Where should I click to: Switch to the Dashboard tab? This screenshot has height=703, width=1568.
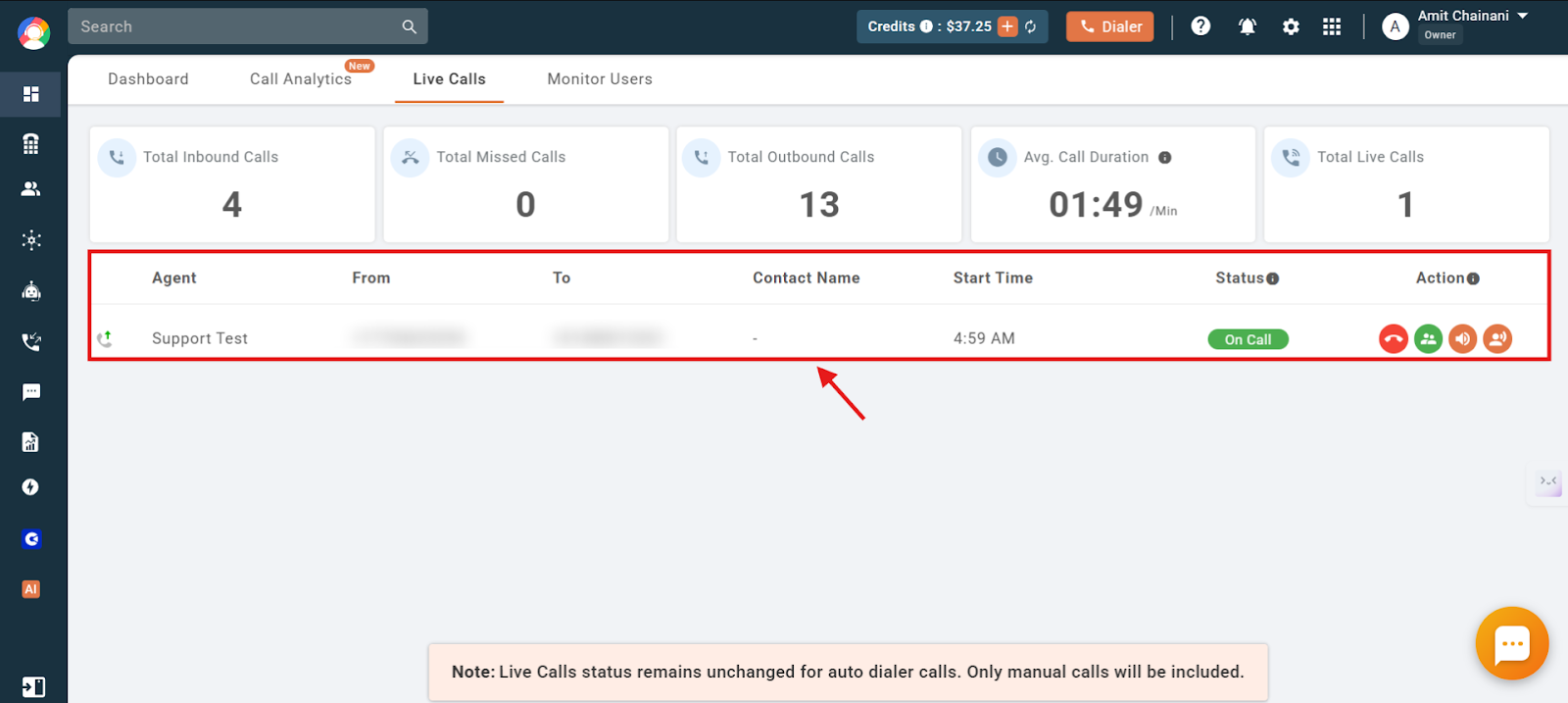pyautogui.click(x=148, y=79)
